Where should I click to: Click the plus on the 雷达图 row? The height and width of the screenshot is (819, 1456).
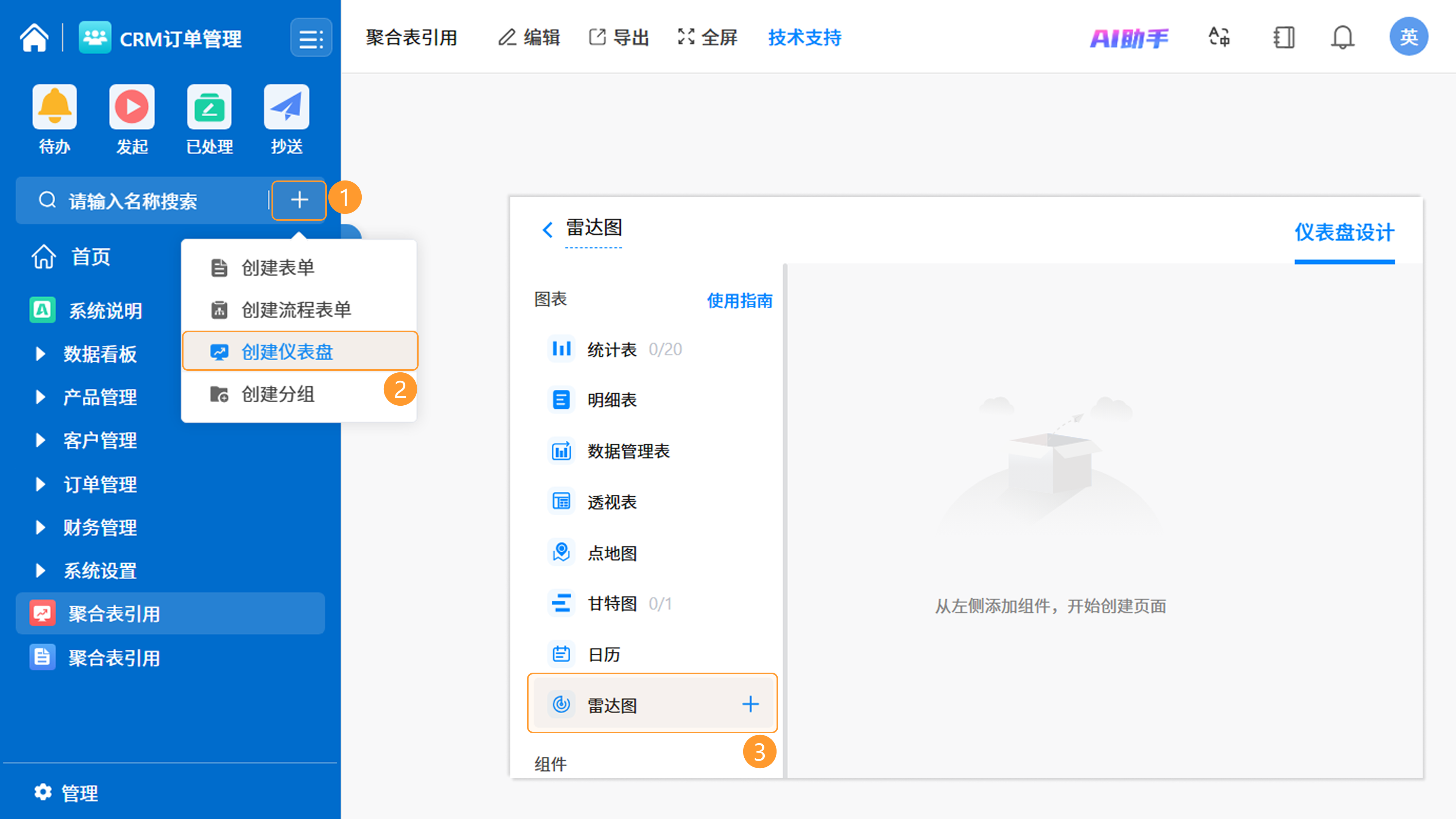(750, 704)
